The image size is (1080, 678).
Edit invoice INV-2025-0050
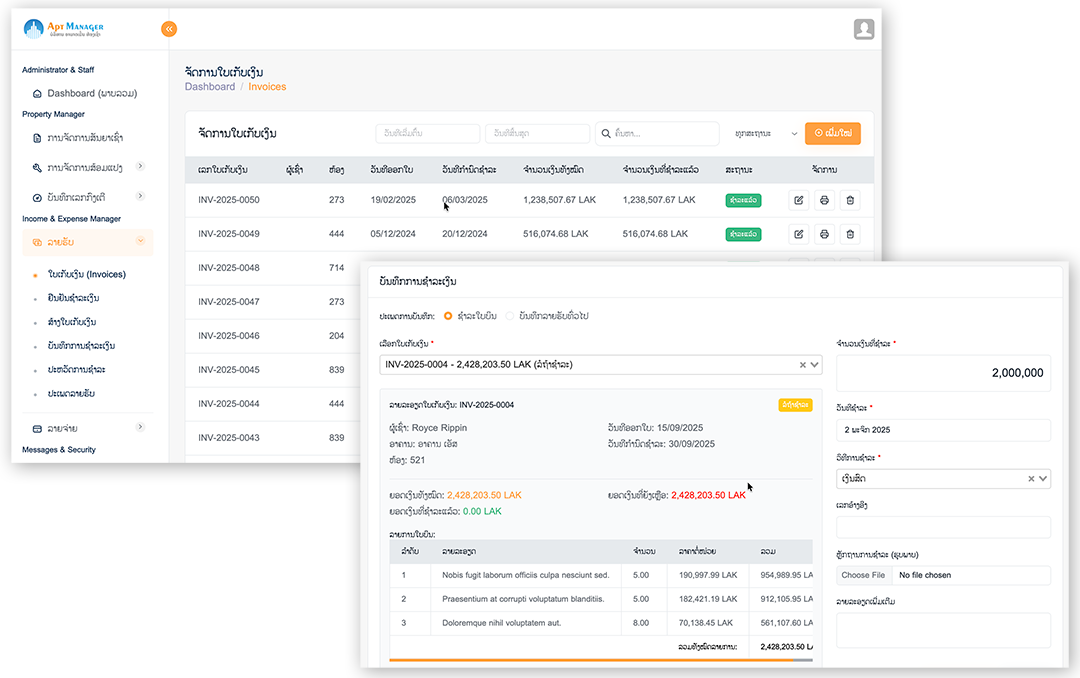(798, 200)
